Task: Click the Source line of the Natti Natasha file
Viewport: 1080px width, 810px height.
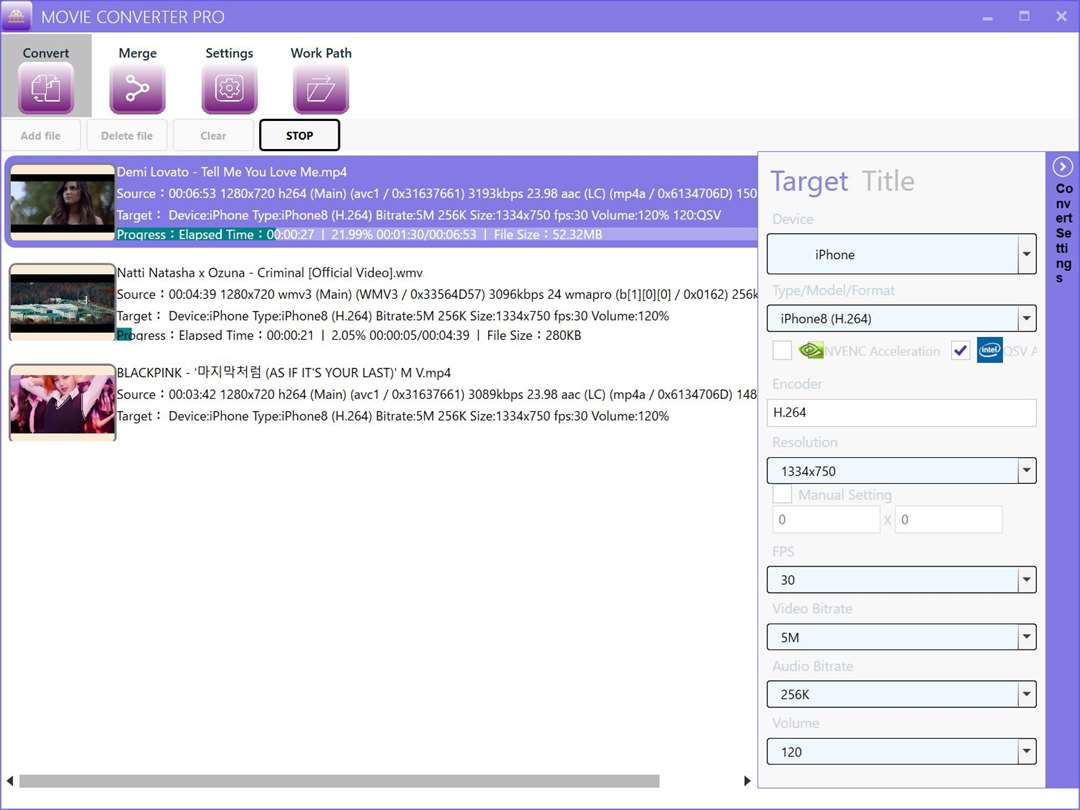Action: [437, 294]
